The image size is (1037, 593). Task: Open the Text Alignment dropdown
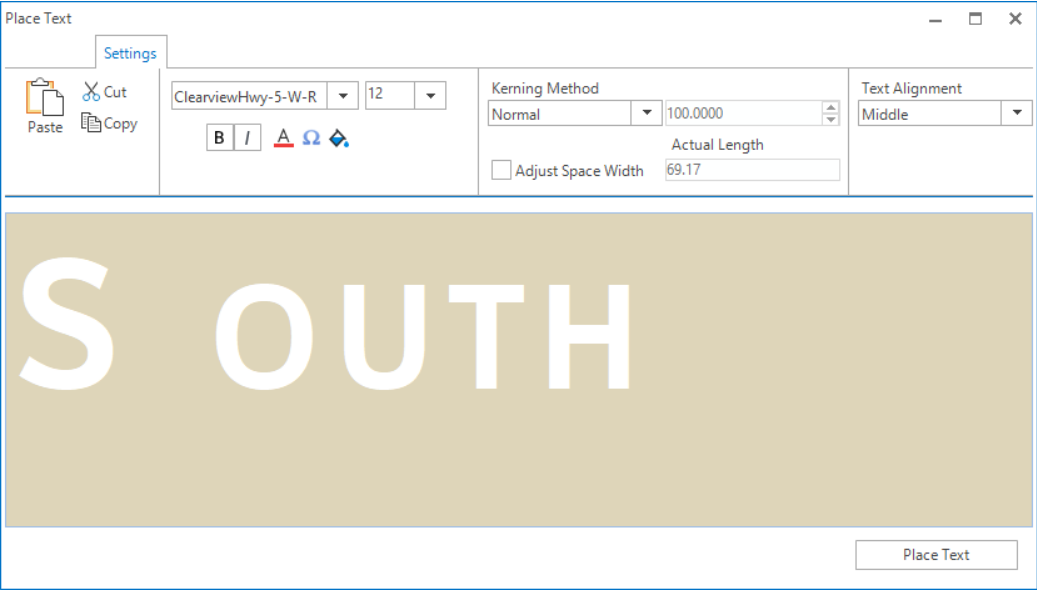1017,114
